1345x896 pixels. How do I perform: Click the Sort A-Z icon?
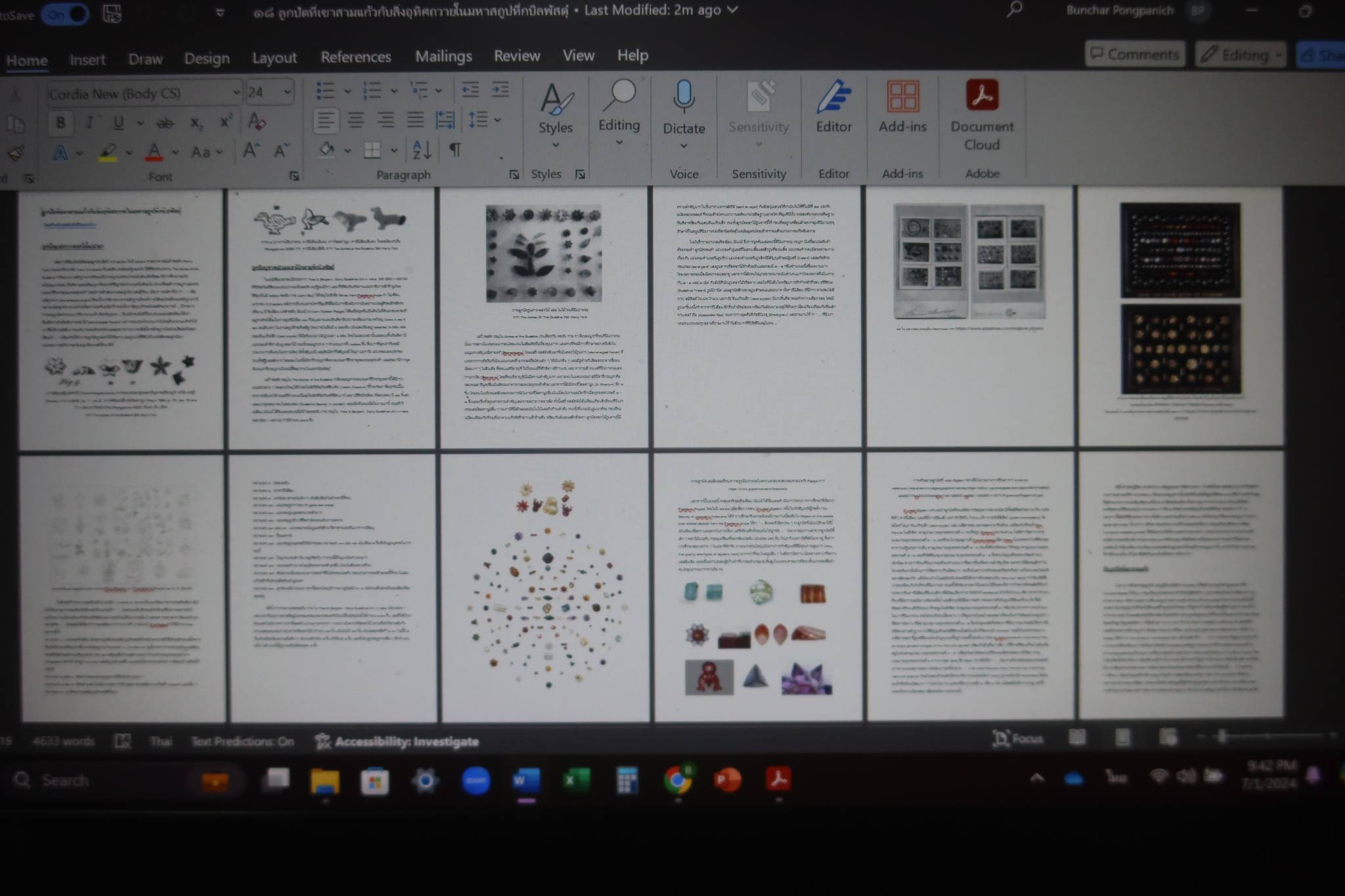coord(422,150)
